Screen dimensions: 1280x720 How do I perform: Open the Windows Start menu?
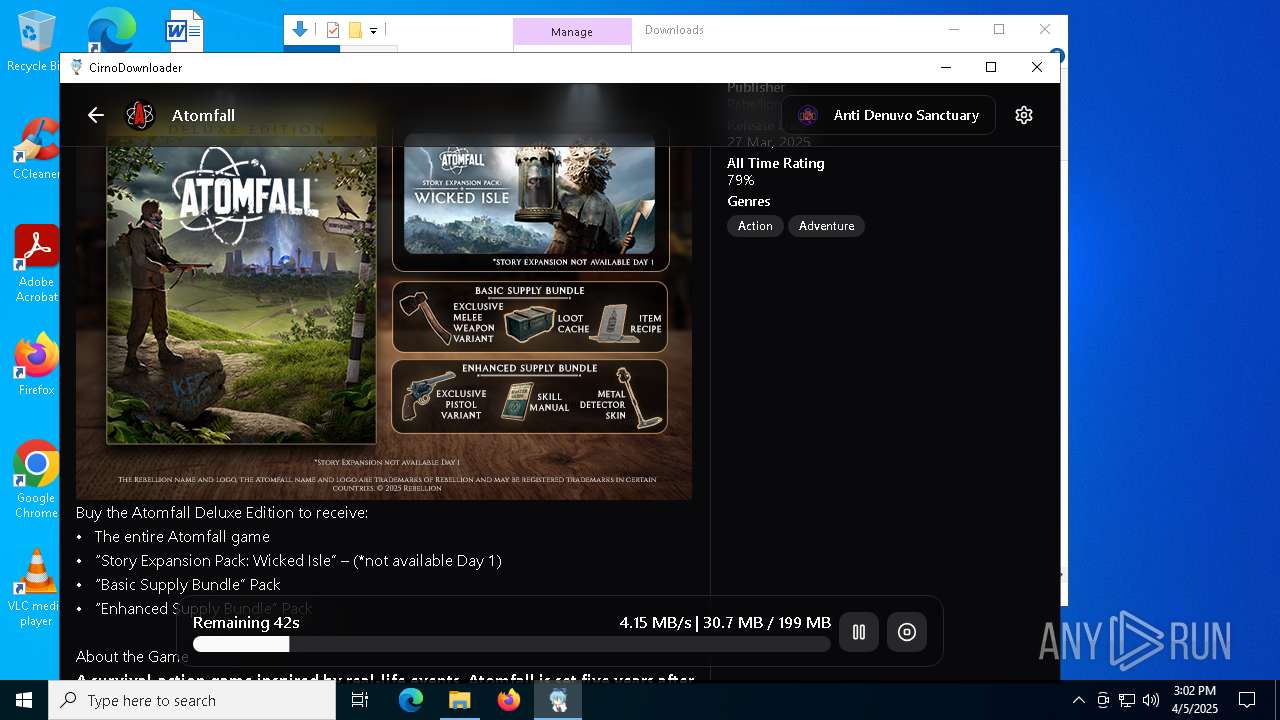(x=24, y=700)
